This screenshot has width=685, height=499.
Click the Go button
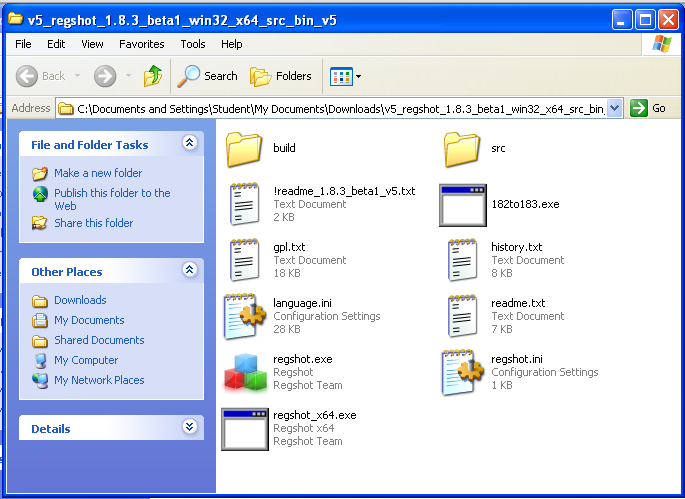pyautogui.click(x=647, y=108)
